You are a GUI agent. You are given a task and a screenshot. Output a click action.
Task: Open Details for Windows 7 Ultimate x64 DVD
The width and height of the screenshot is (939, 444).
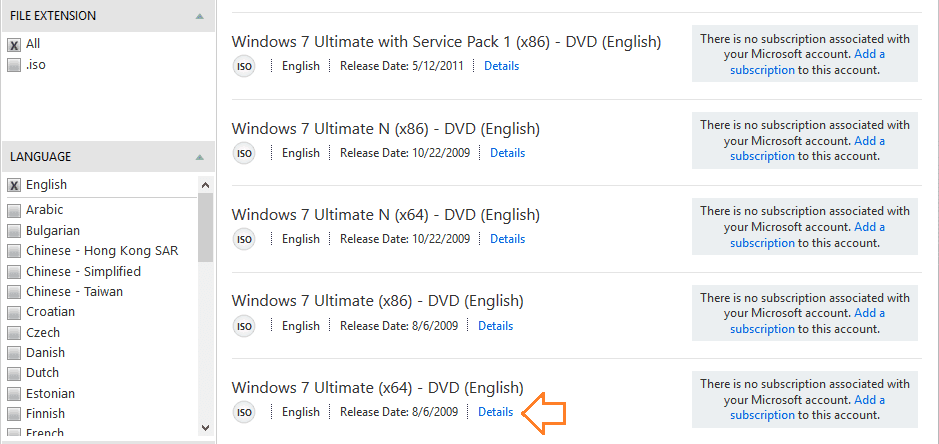[495, 412]
